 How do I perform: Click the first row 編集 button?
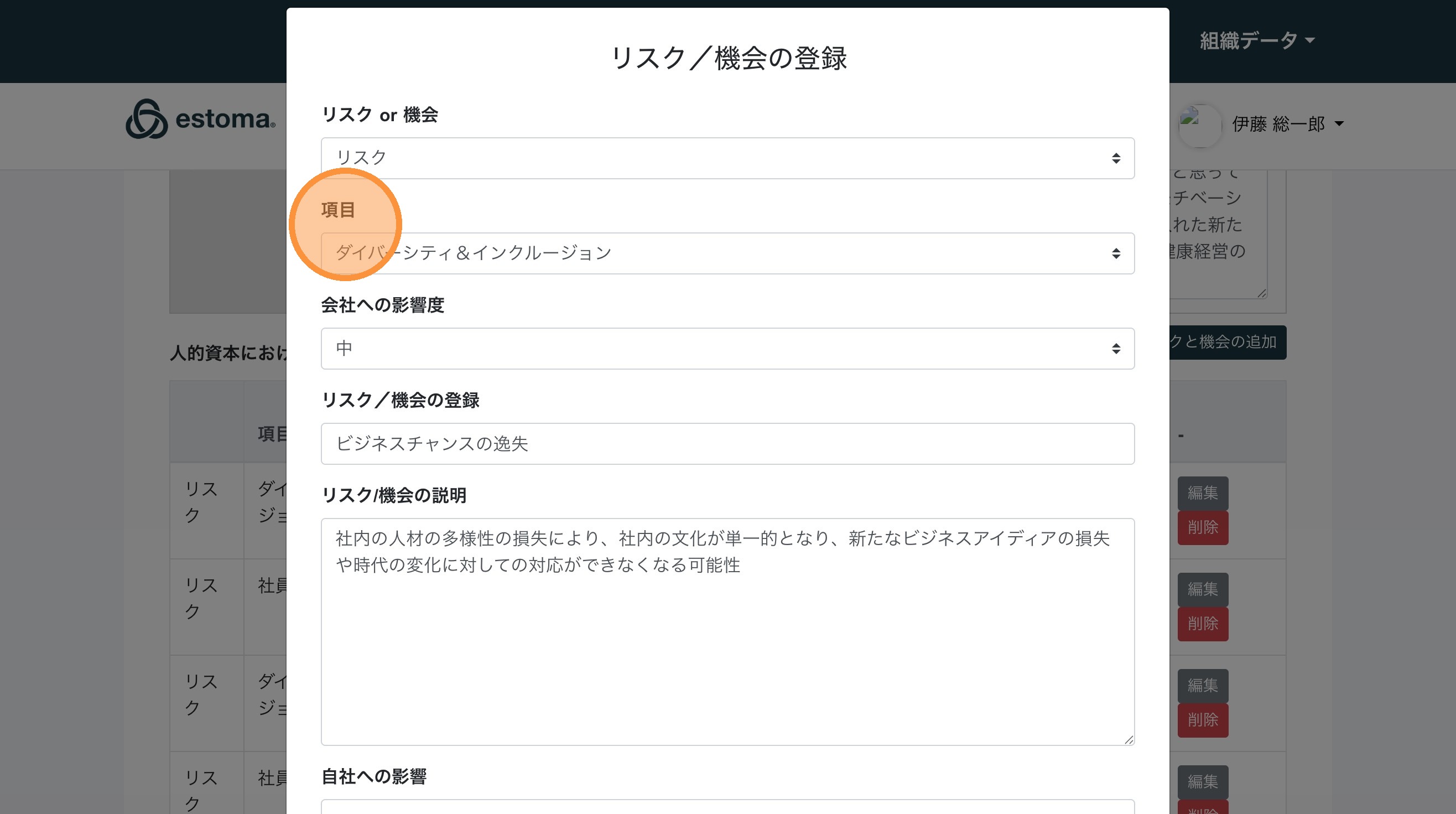pos(1202,493)
